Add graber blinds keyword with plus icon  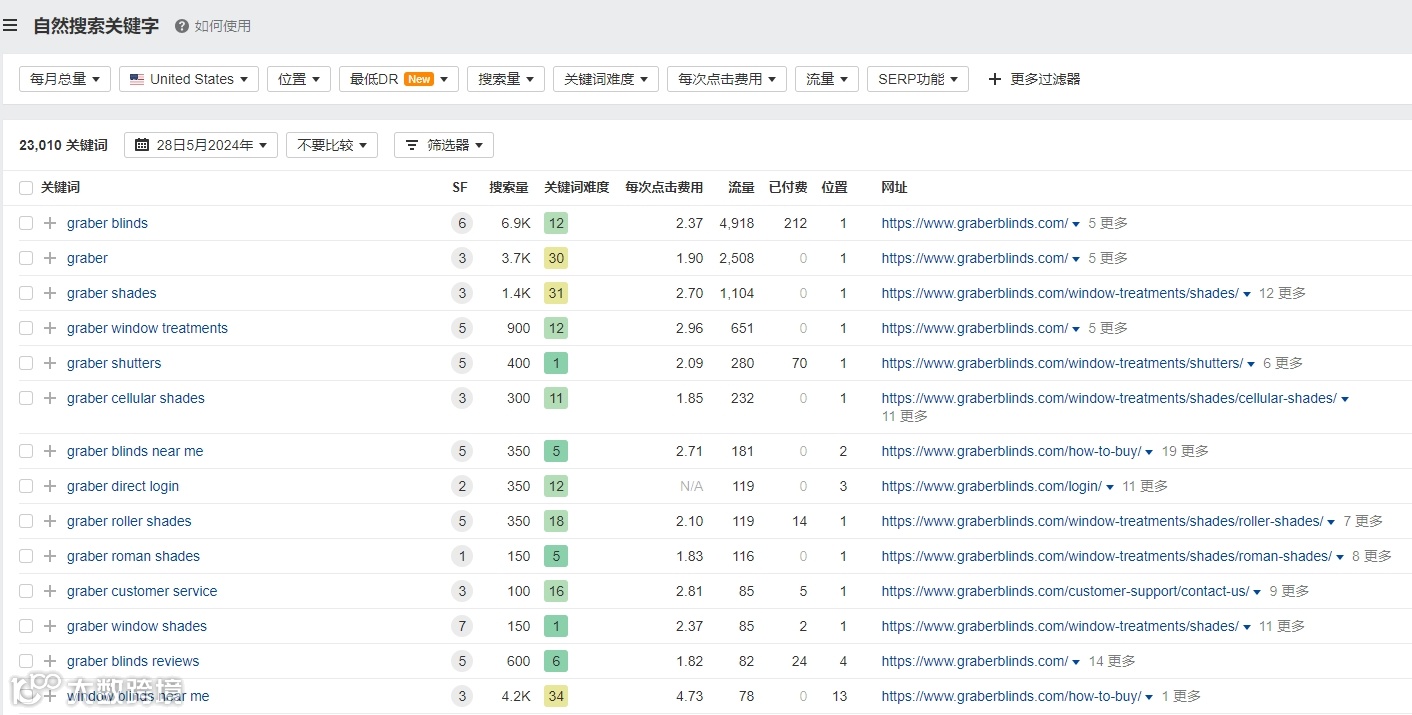(50, 223)
